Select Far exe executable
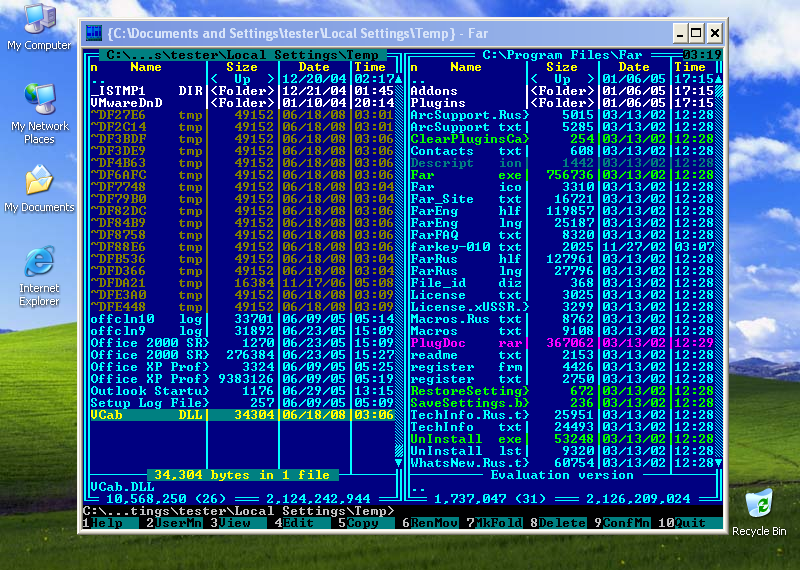 562,175
